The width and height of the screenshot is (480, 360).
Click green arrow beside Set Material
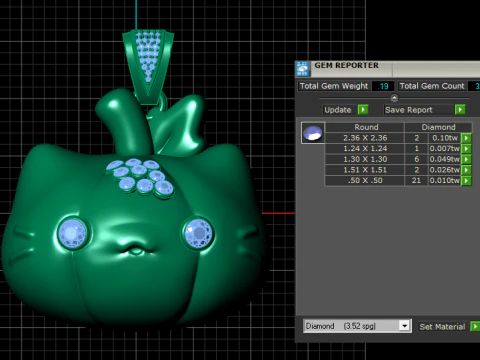475,327
